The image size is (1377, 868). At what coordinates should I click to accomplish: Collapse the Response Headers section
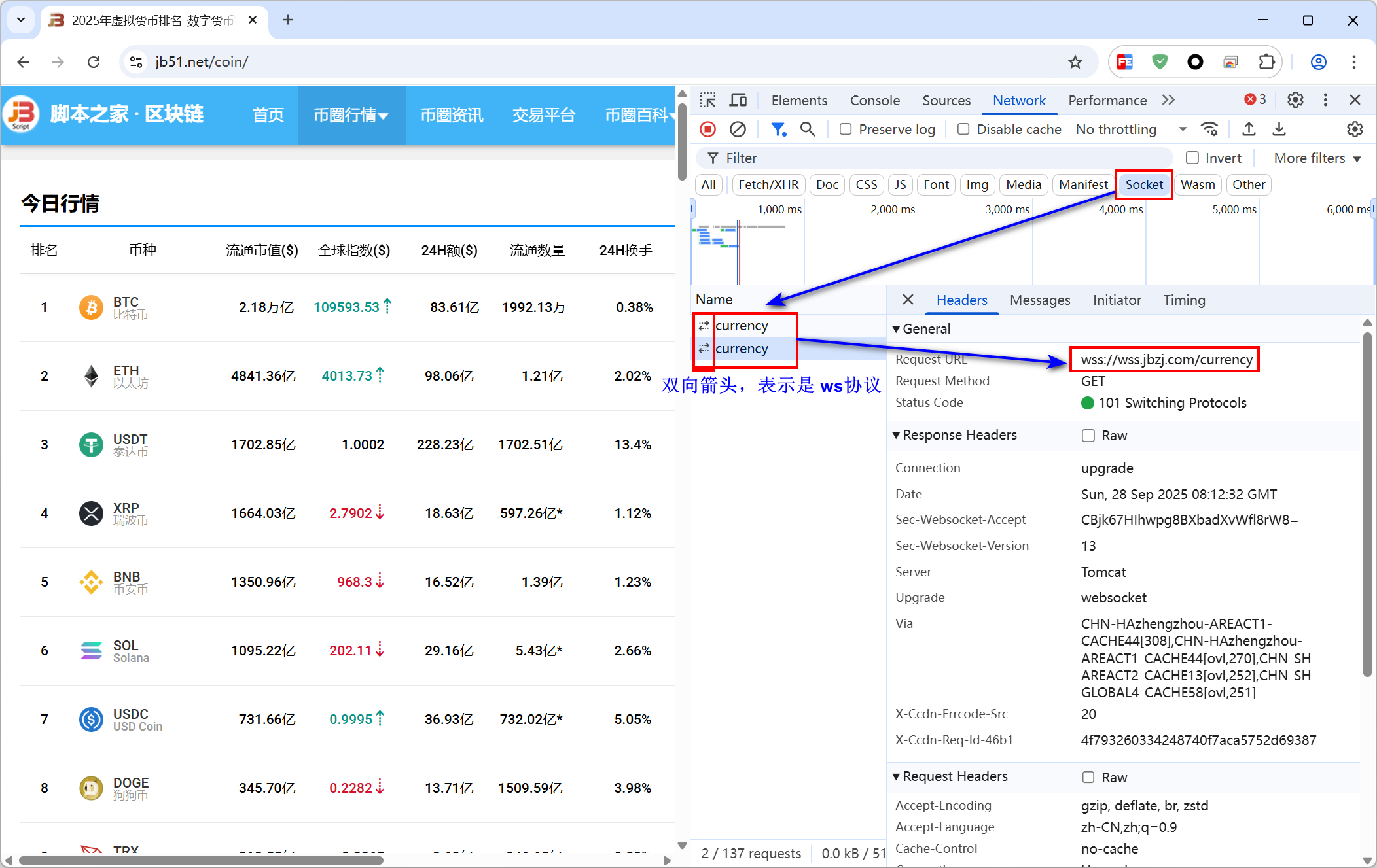click(x=954, y=435)
